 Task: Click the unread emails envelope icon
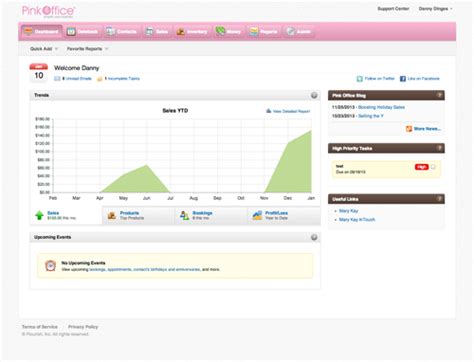(x=57, y=79)
